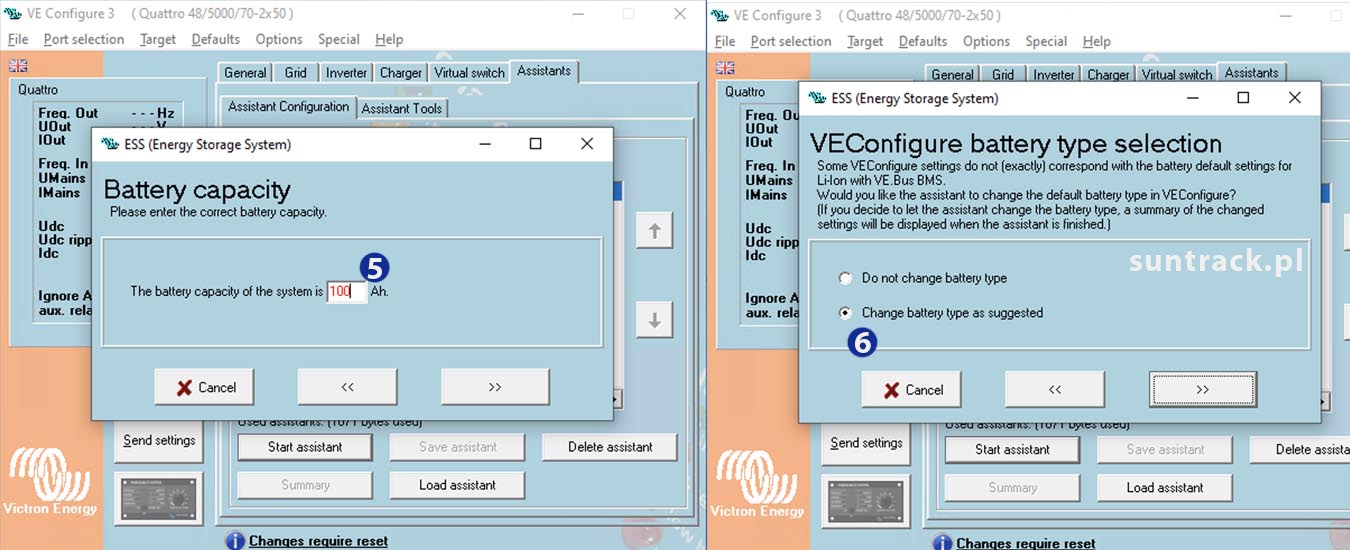
Task: Go forward with >> in the battery type dialog
Action: pyautogui.click(x=1203, y=389)
